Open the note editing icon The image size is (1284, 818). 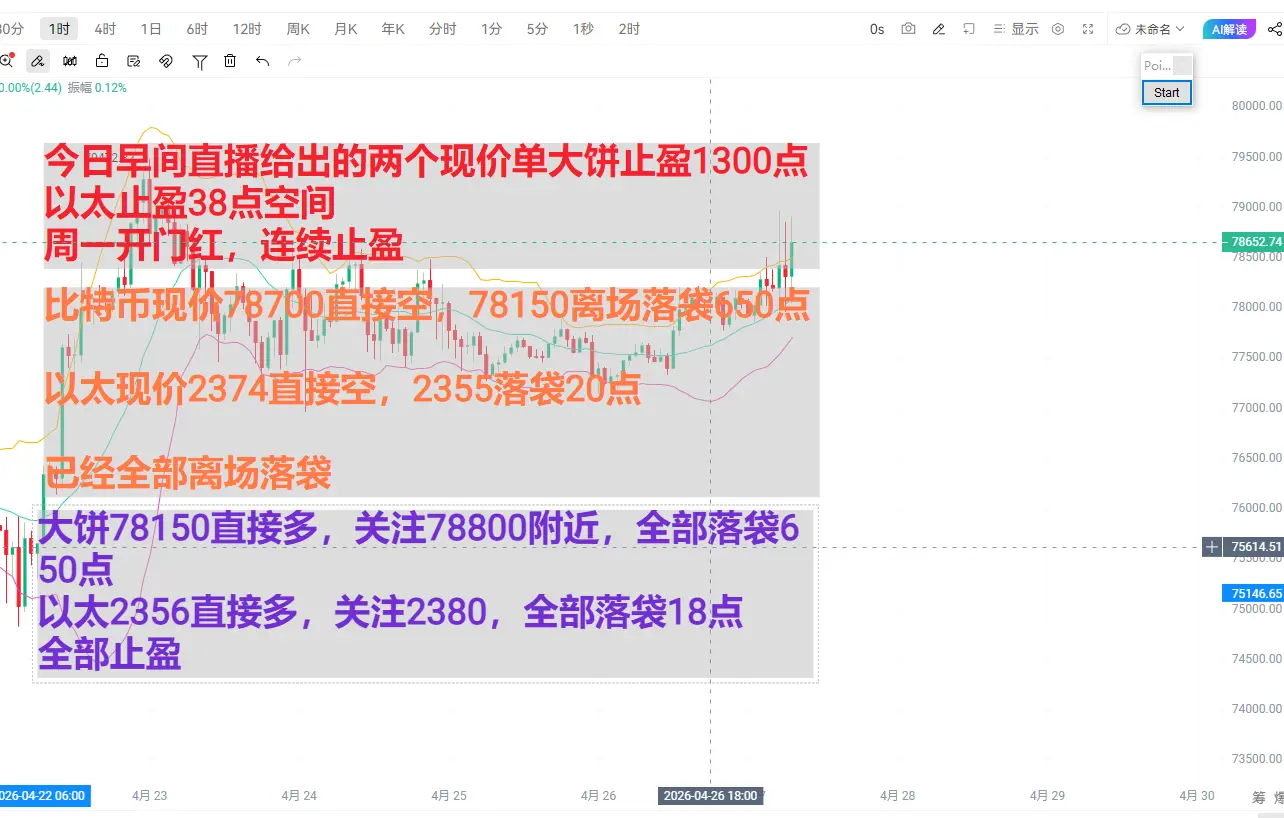point(134,61)
